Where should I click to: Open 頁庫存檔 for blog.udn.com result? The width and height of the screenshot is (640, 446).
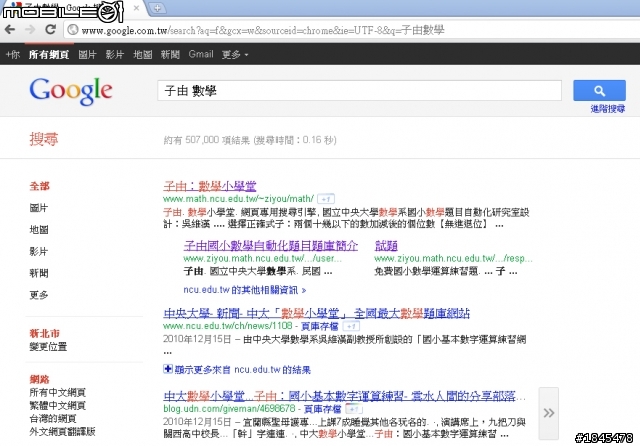(322, 408)
